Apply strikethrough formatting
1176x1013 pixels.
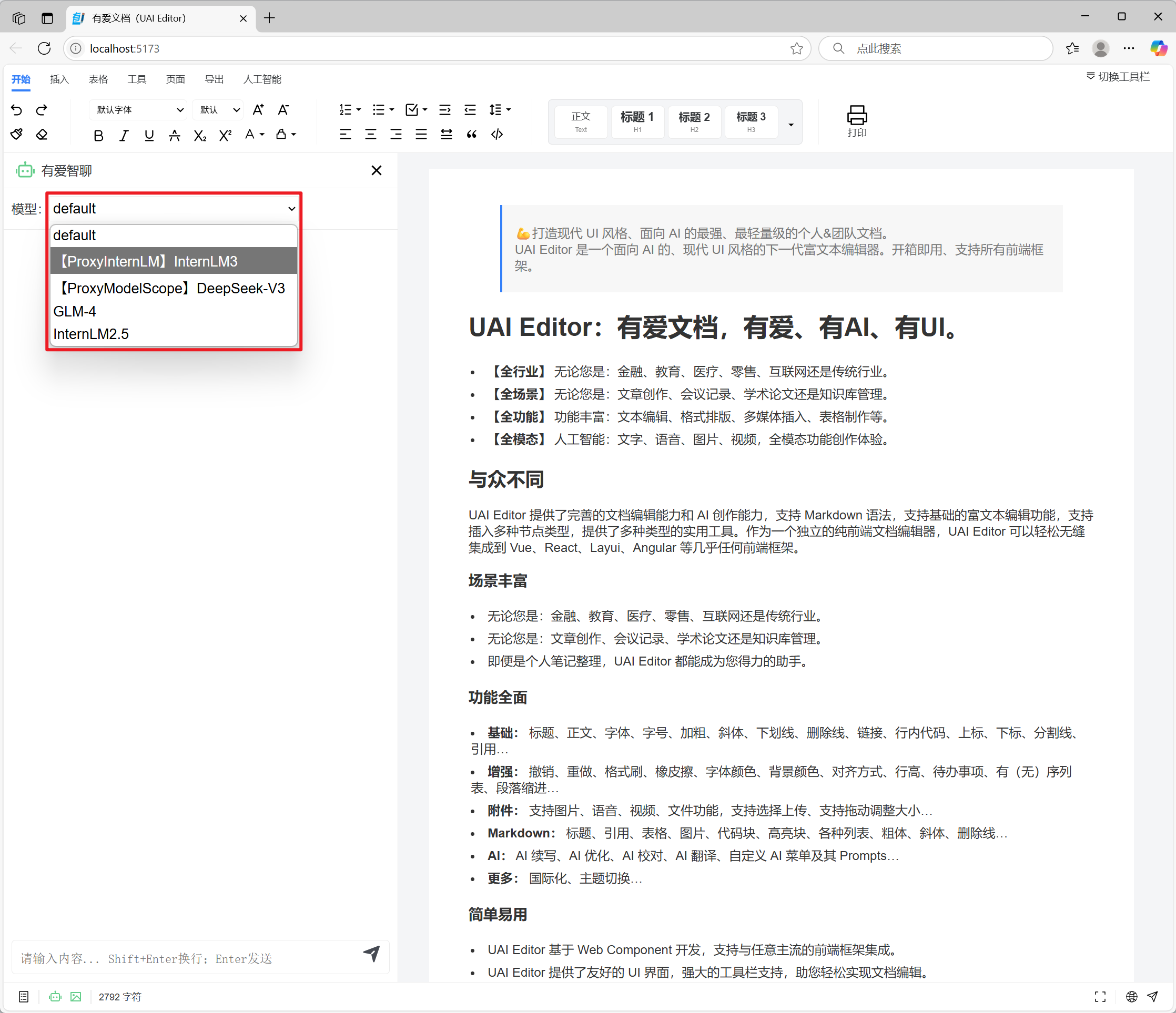pyautogui.click(x=174, y=135)
